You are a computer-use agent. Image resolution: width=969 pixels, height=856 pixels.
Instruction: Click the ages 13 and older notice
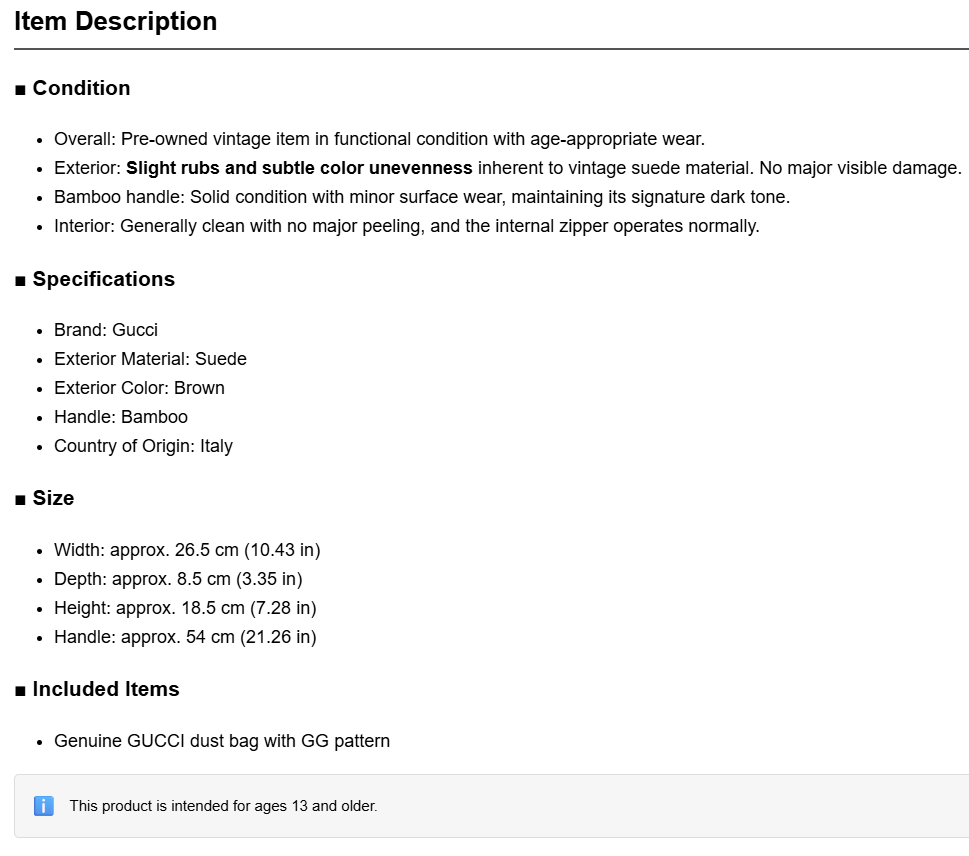[223, 806]
